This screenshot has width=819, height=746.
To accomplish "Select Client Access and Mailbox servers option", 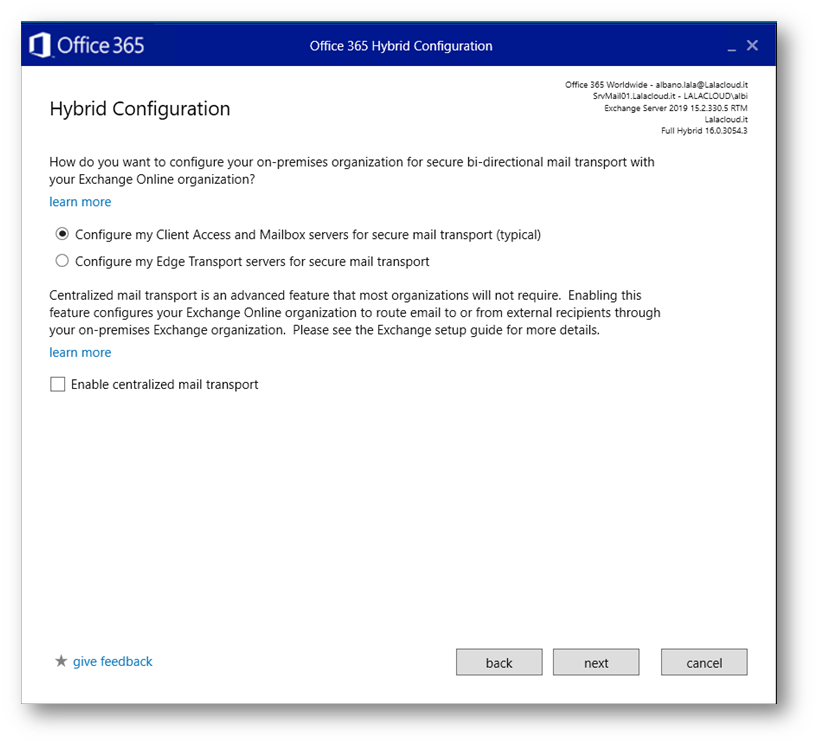I will 63,235.
